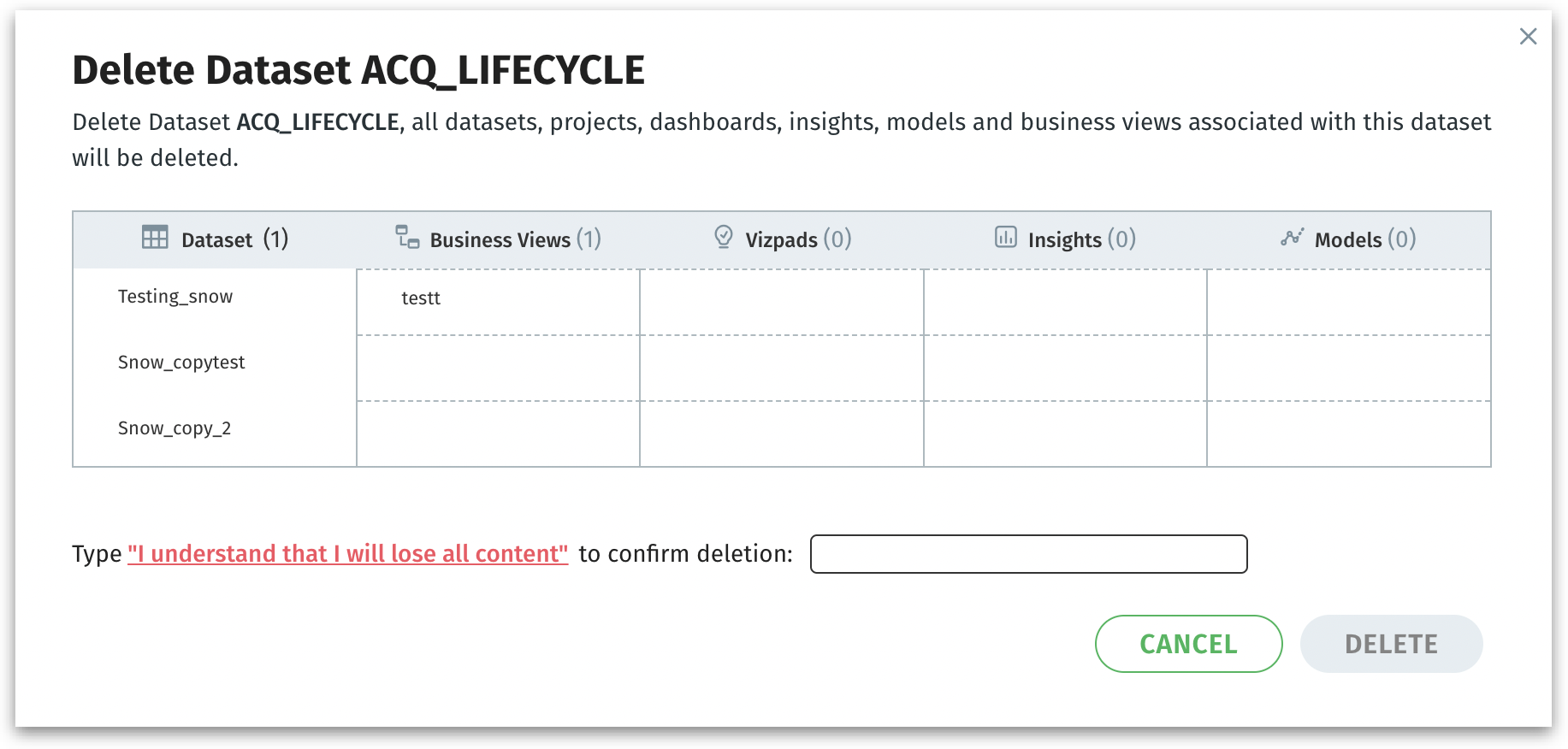Screen dimensions: 1568x749
Task: Click the testt business view entry
Action: tap(421, 298)
